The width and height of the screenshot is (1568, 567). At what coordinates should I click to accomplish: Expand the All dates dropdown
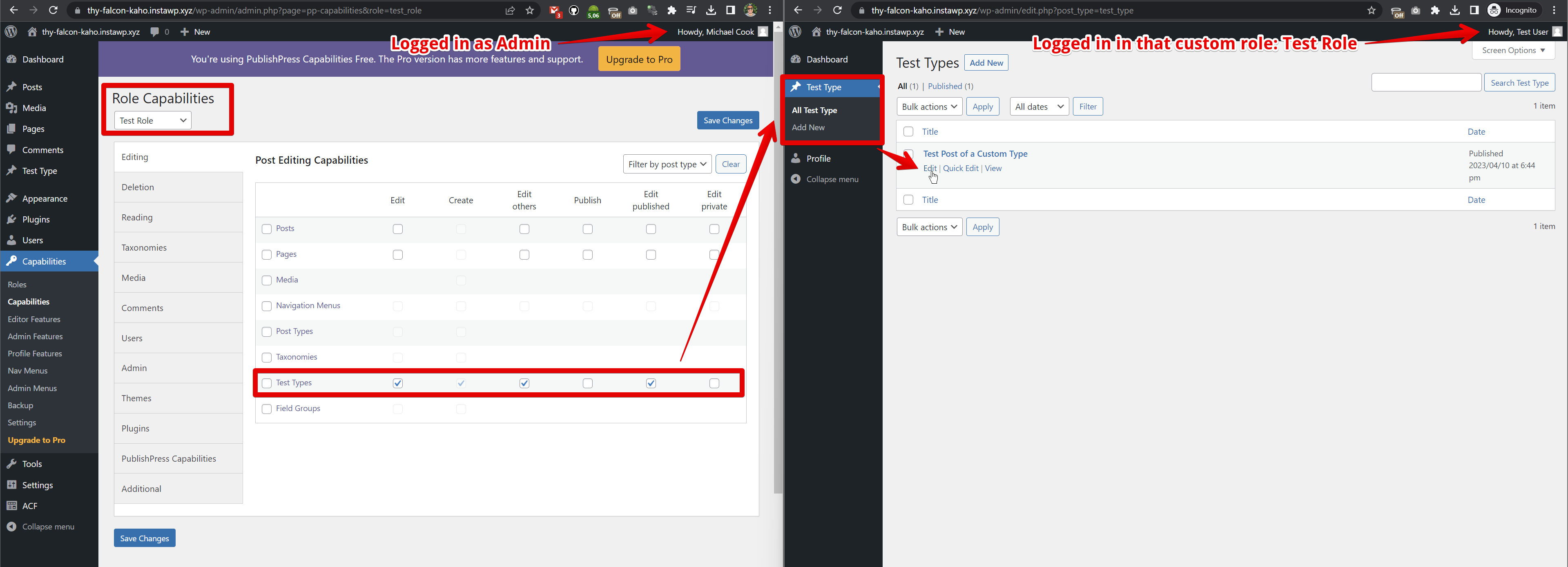[1039, 106]
